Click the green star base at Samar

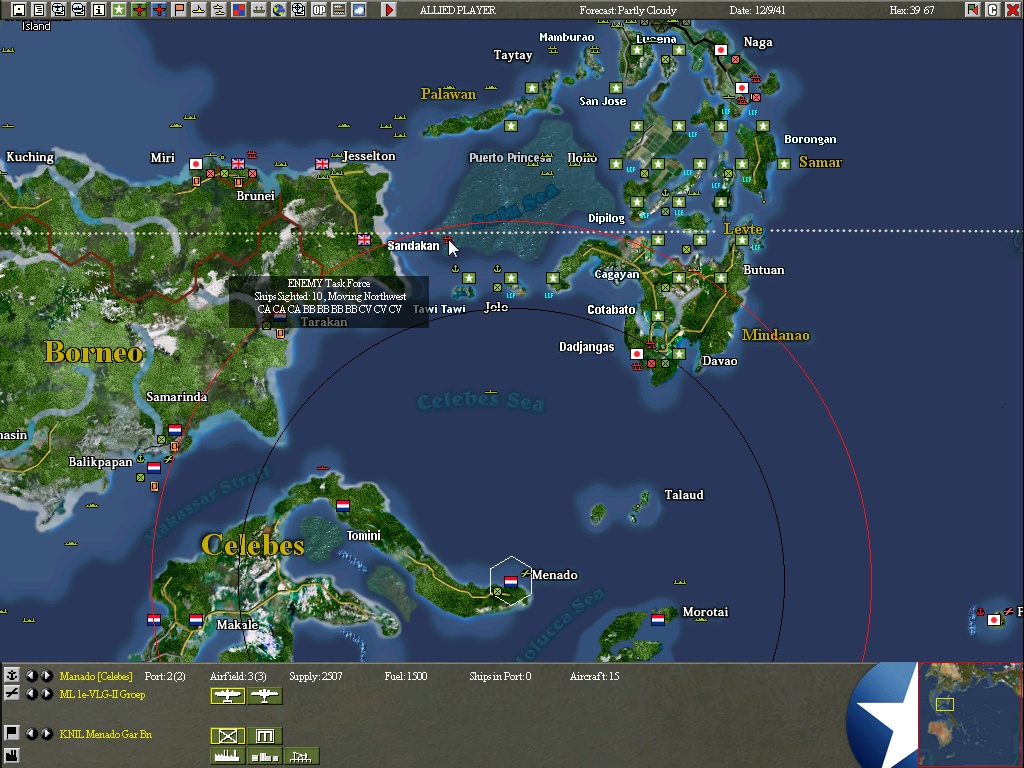click(x=784, y=163)
